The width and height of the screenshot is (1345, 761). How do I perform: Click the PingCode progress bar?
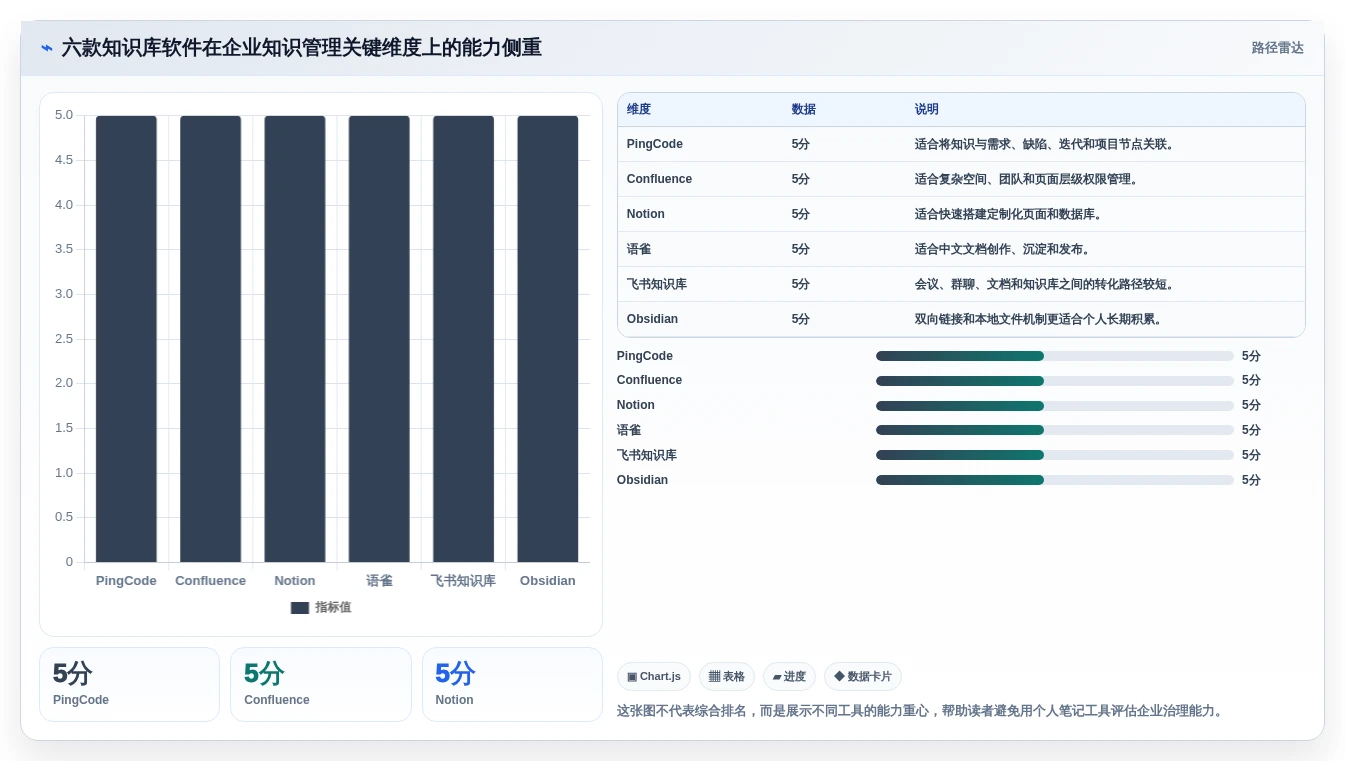(x=1055, y=356)
